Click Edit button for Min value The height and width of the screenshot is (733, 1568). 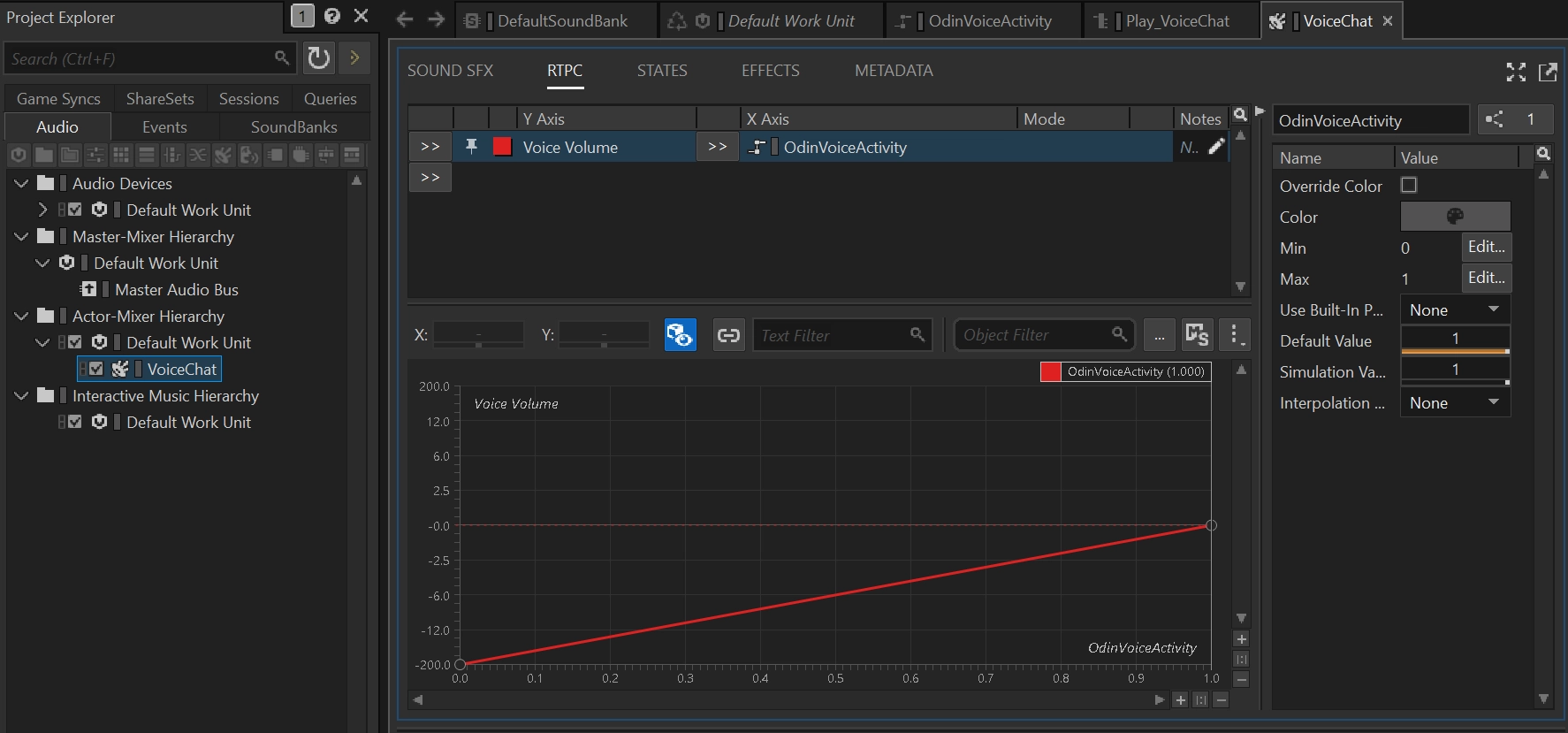pyautogui.click(x=1487, y=247)
